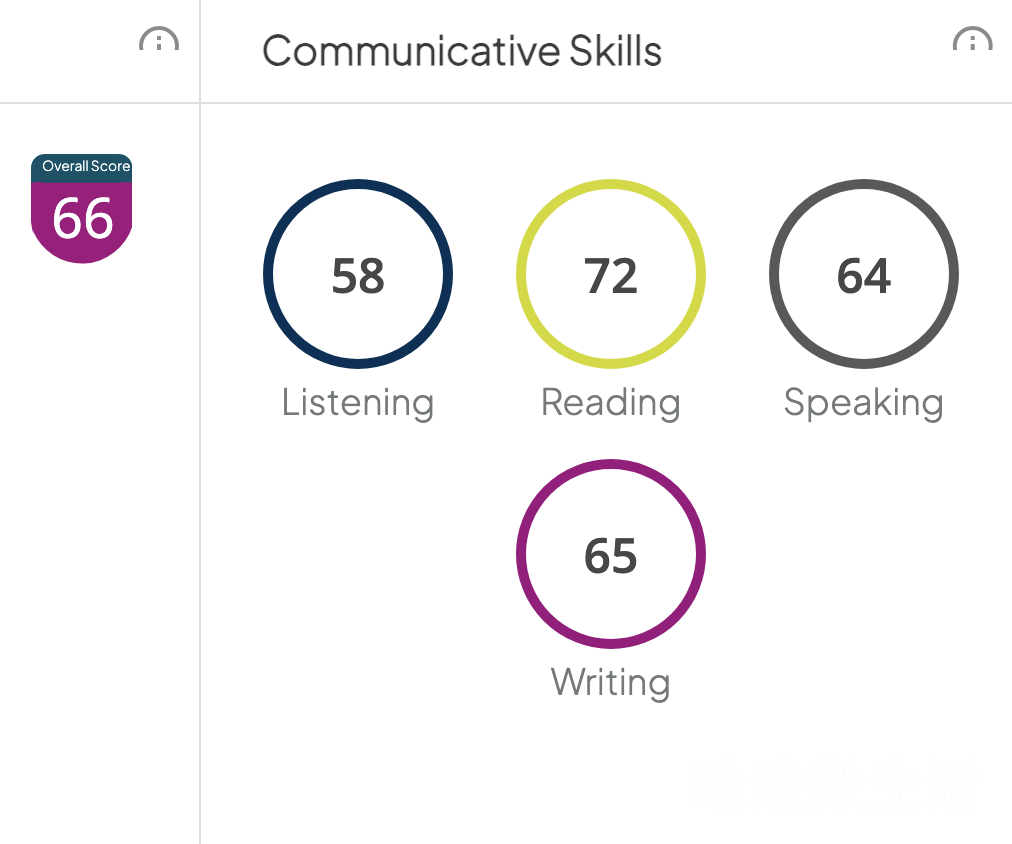Viewport: 1012px width, 844px height.
Task: Click the info icon in the left panel
Action: pos(158,41)
